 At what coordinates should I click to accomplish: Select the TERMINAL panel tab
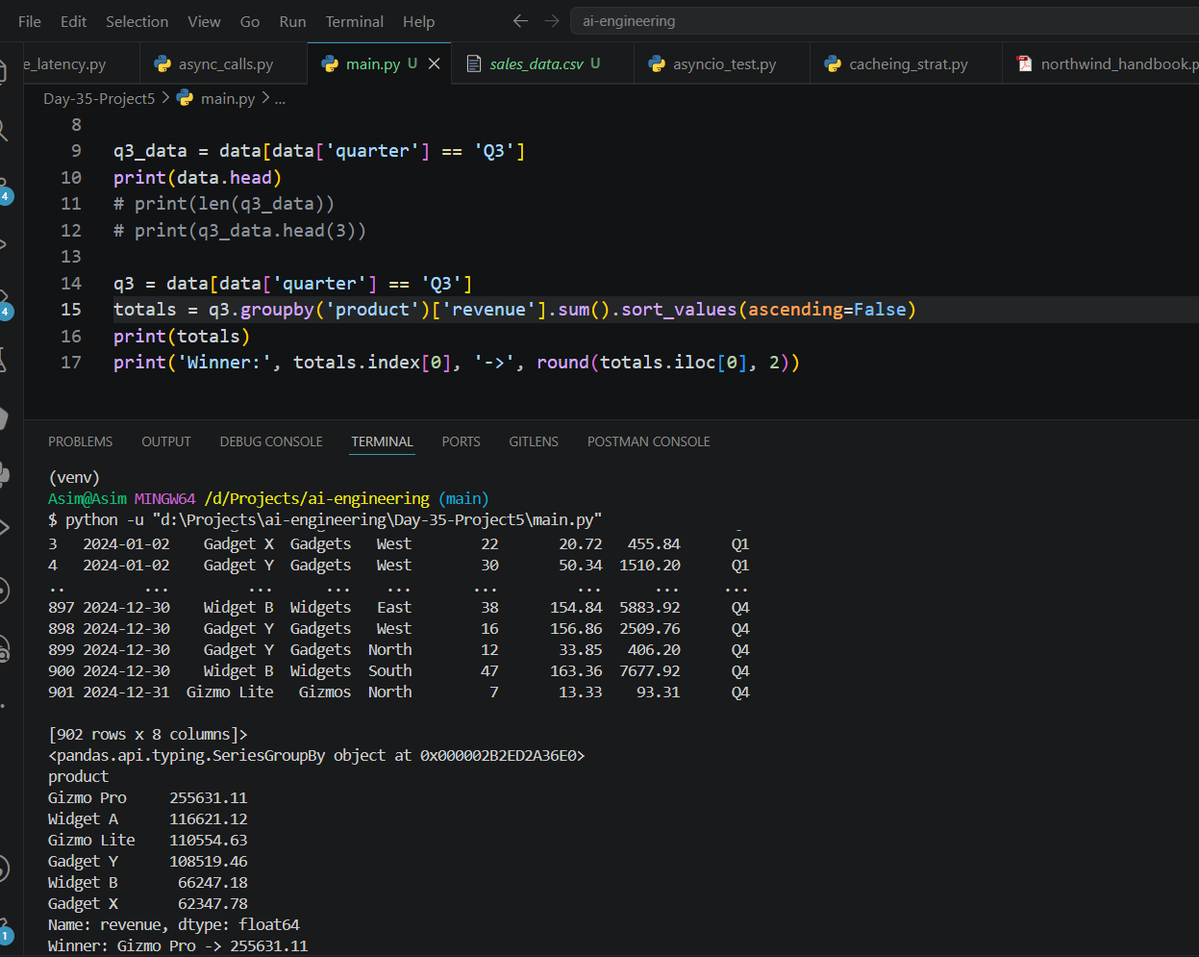382,442
